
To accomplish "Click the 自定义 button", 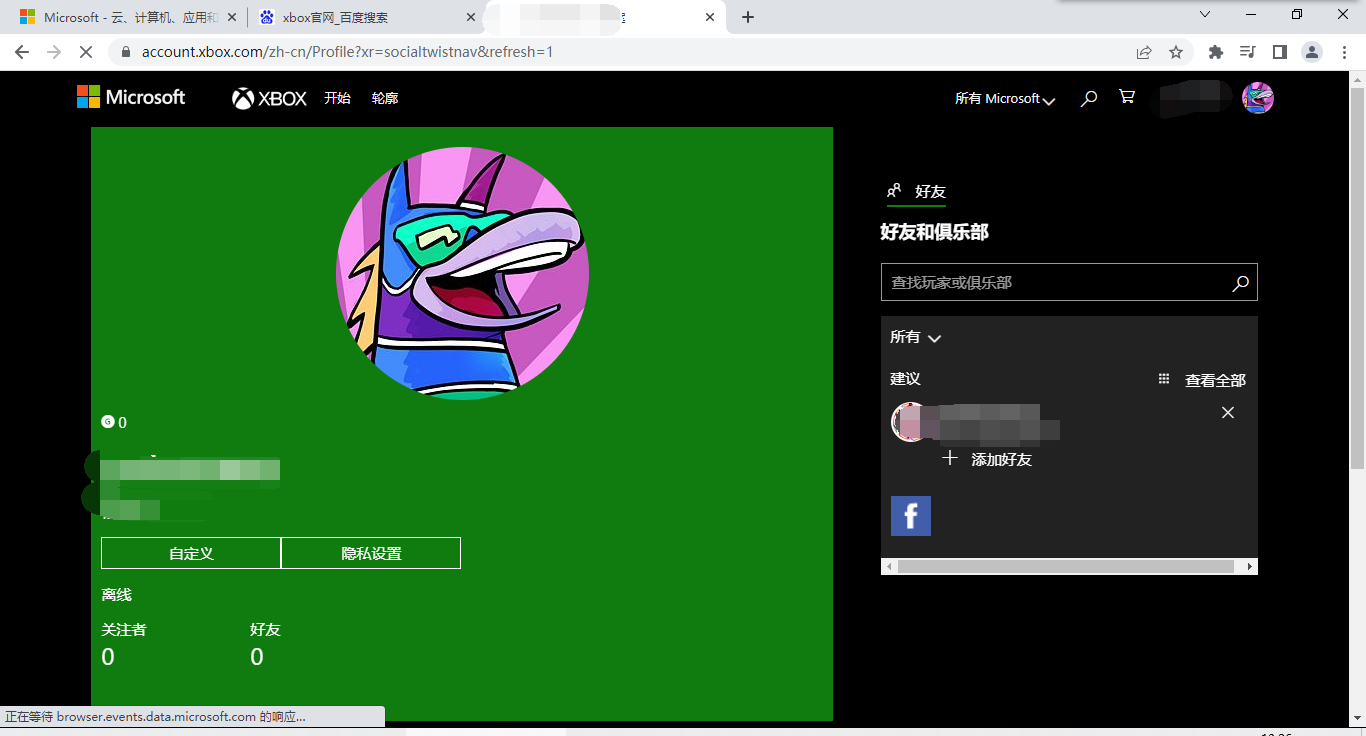I will 190,552.
